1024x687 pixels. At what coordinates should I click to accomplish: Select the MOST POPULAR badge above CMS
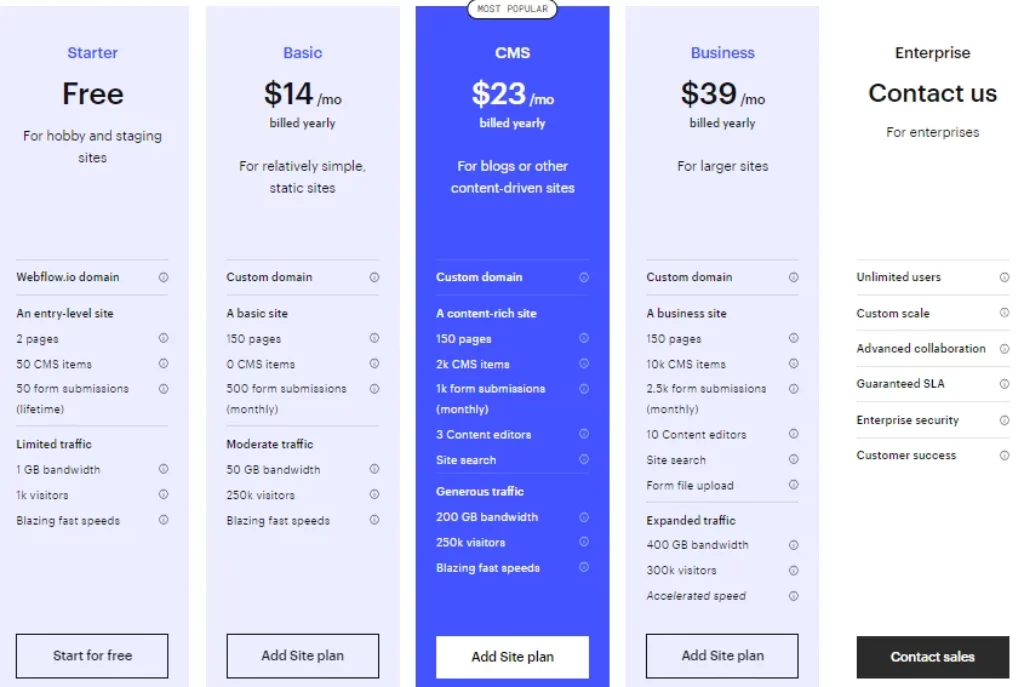[512, 9]
